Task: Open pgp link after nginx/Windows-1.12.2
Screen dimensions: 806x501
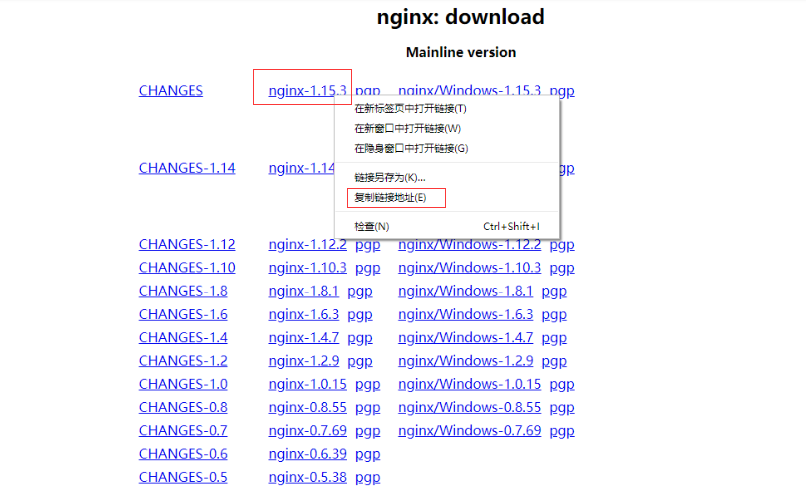Action: [x=562, y=245]
